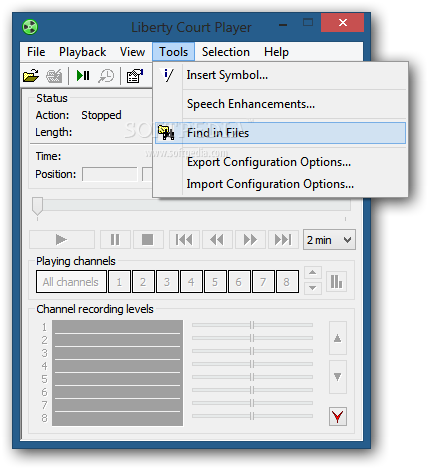Toggle playing channel 2

click(x=143, y=282)
